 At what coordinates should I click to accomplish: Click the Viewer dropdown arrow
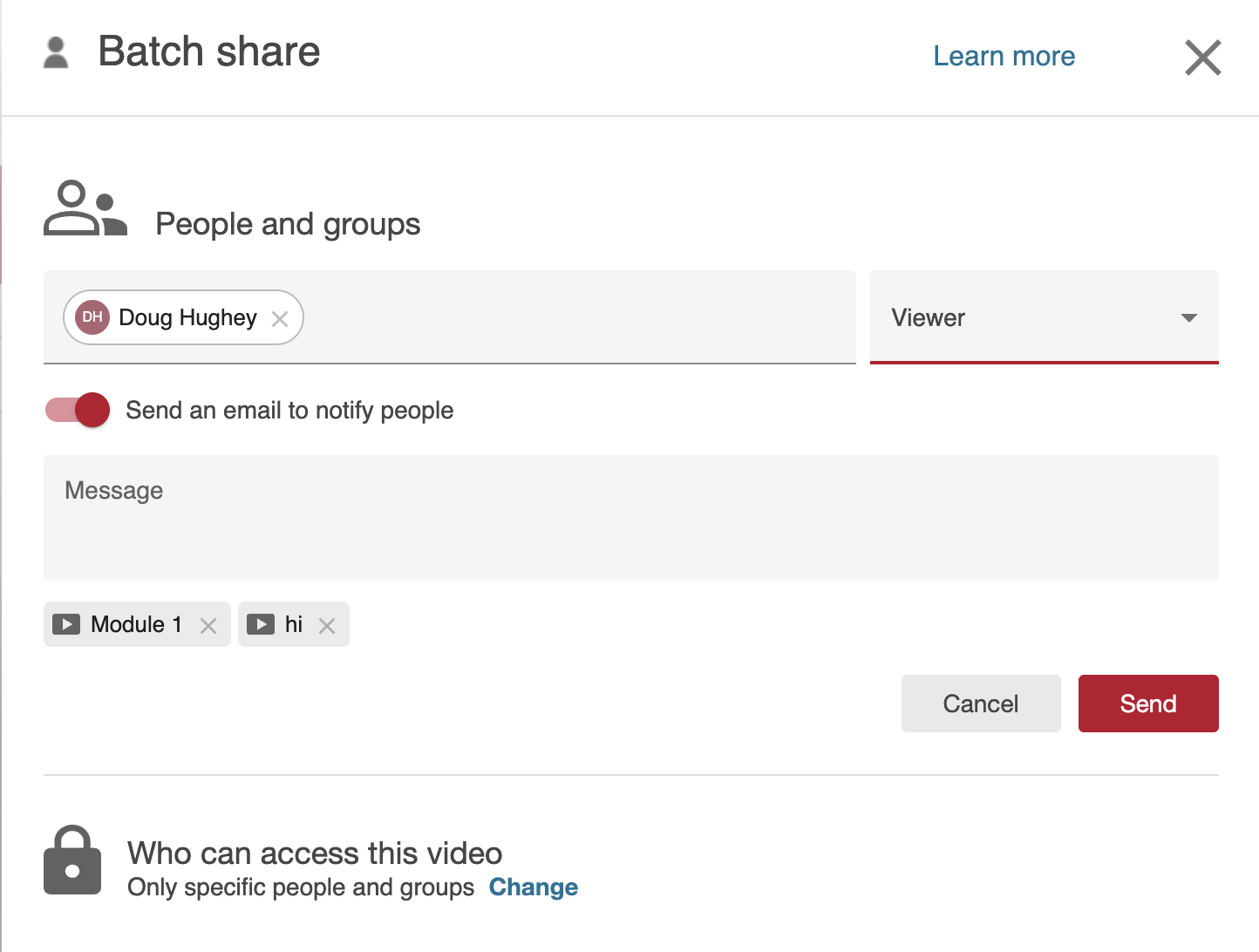point(1188,317)
